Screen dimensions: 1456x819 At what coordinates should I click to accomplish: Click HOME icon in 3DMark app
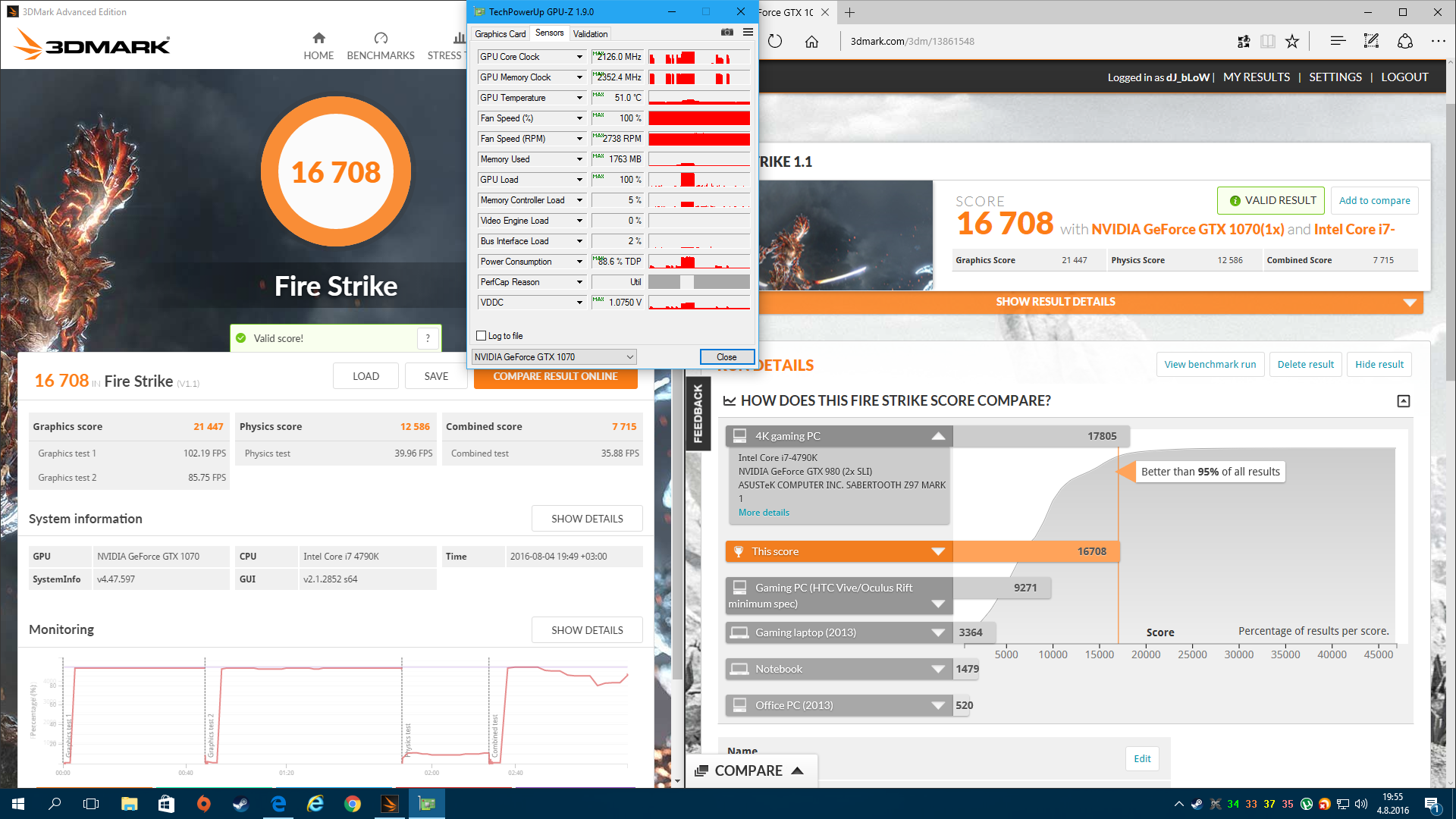tap(318, 38)
